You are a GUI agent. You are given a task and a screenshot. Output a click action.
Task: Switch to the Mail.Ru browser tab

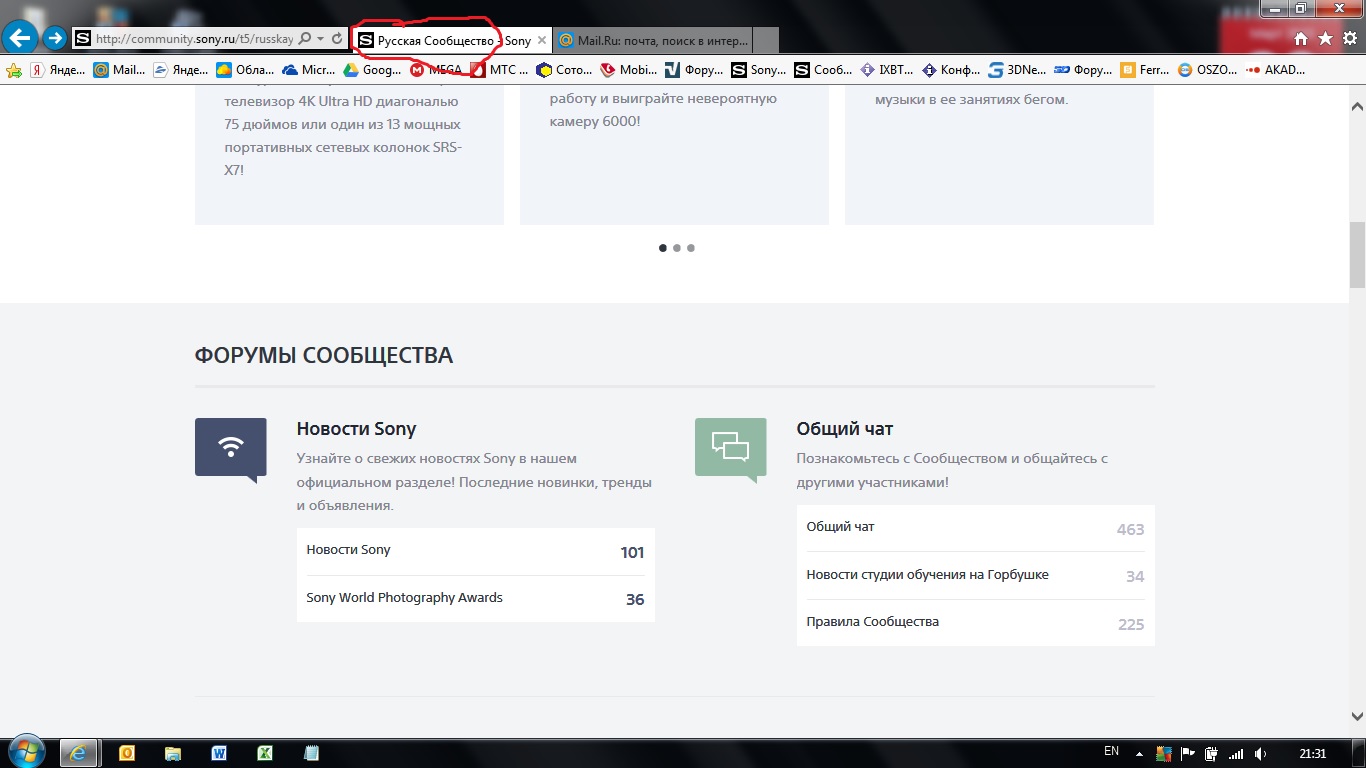655,41
